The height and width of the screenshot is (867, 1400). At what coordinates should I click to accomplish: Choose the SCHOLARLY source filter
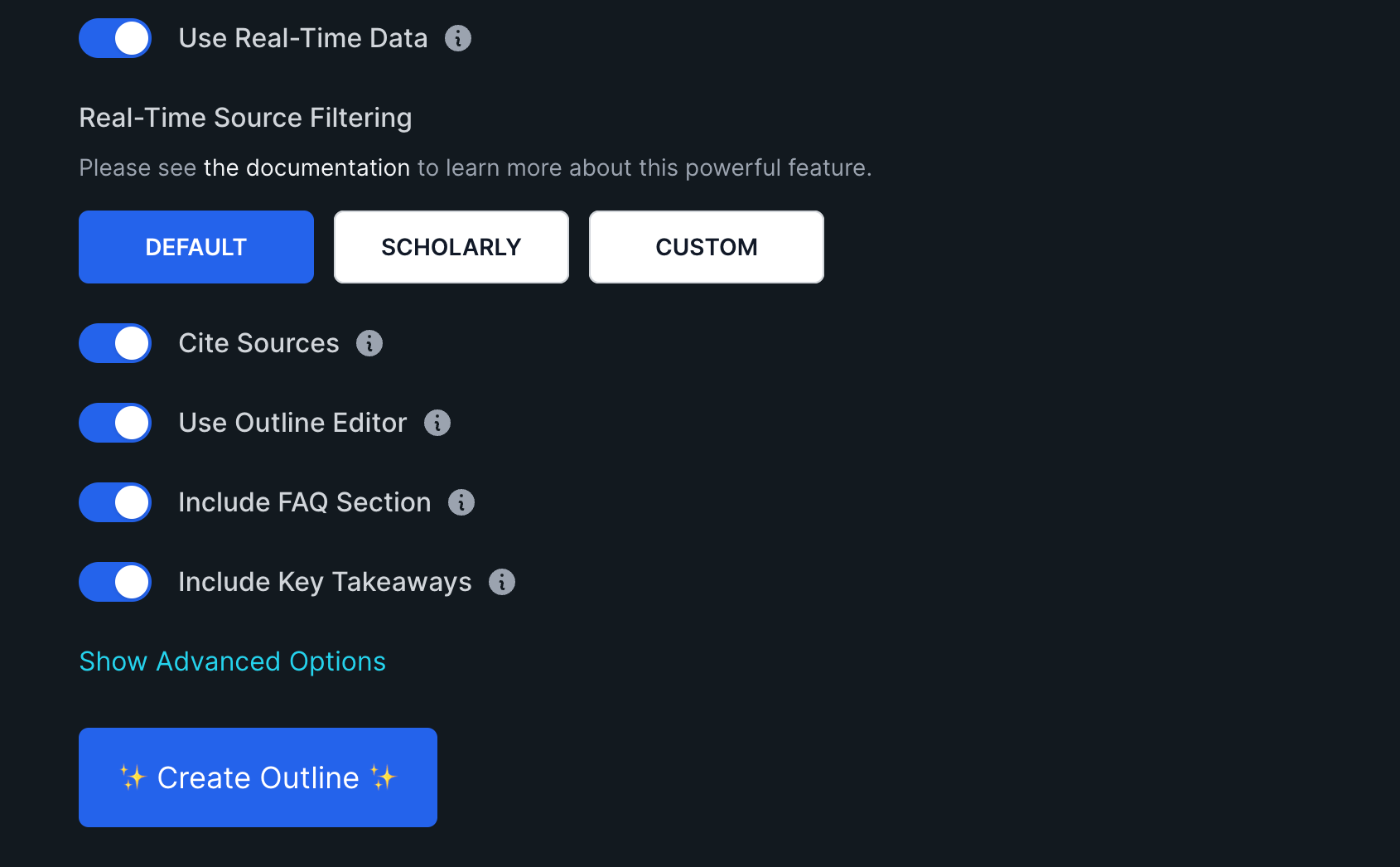[451, 247]
